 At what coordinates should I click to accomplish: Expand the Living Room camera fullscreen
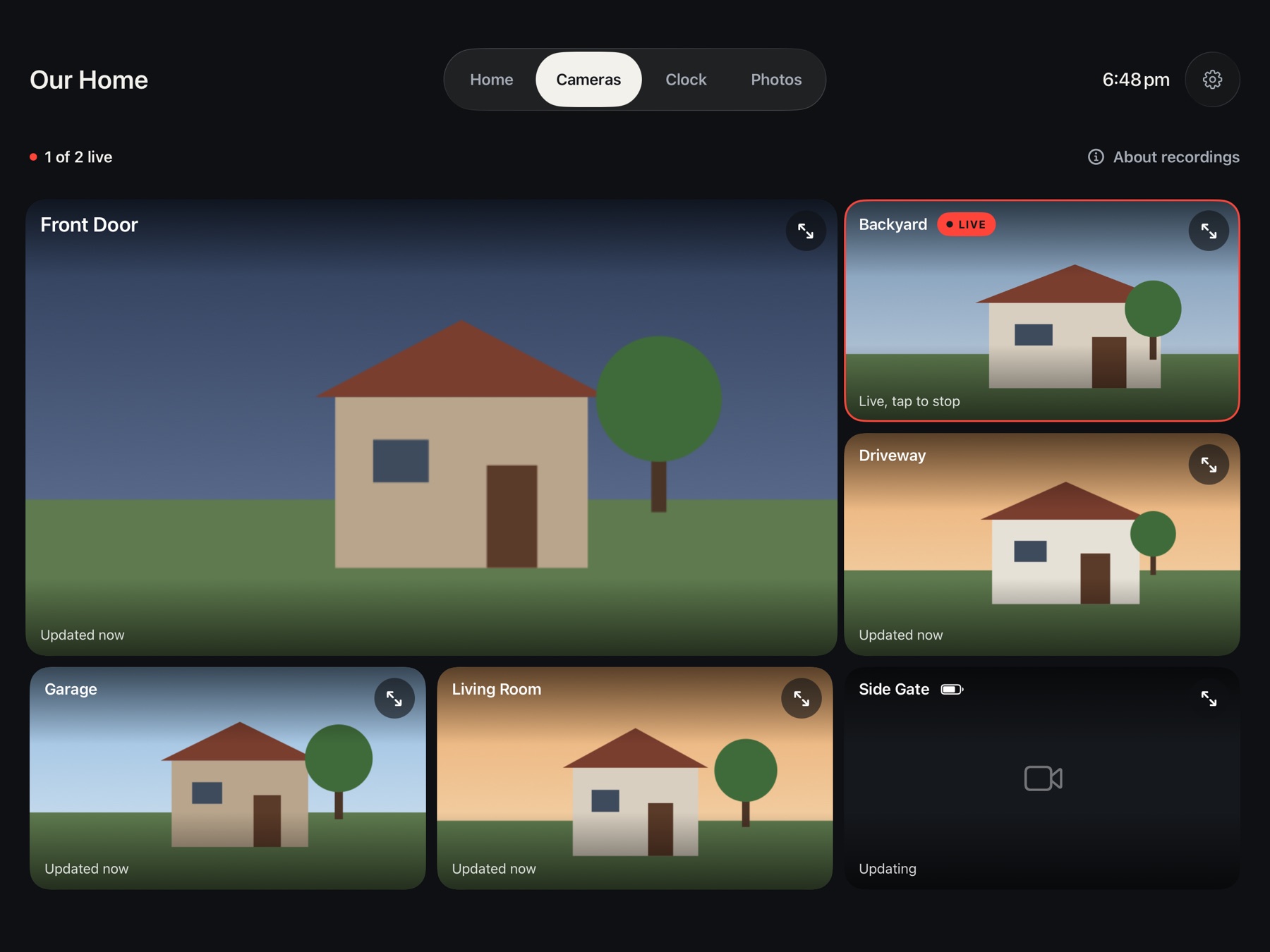point(802,698)
